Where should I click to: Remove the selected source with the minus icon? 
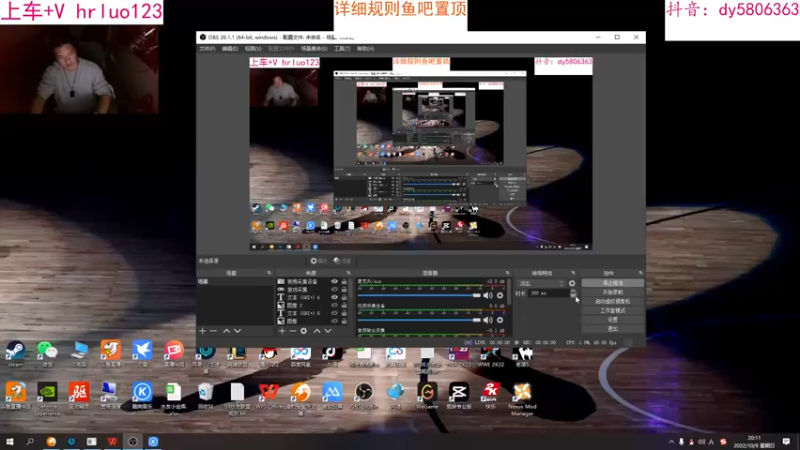(292, 331)
